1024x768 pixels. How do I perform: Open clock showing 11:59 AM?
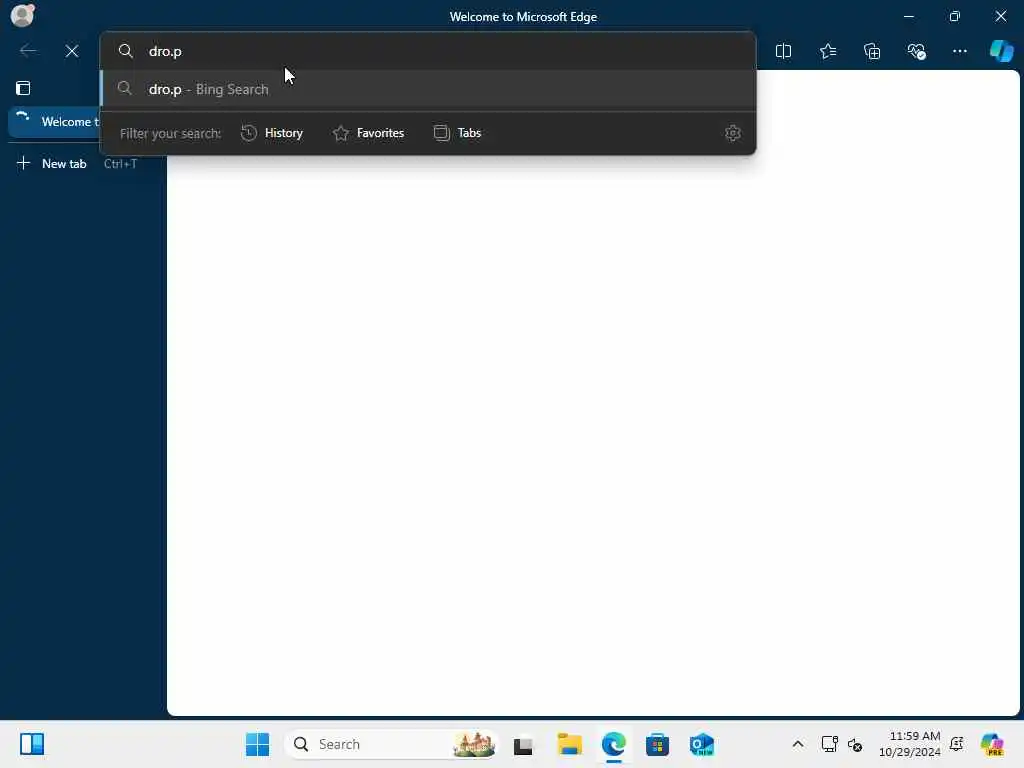(x=910, y=744)
